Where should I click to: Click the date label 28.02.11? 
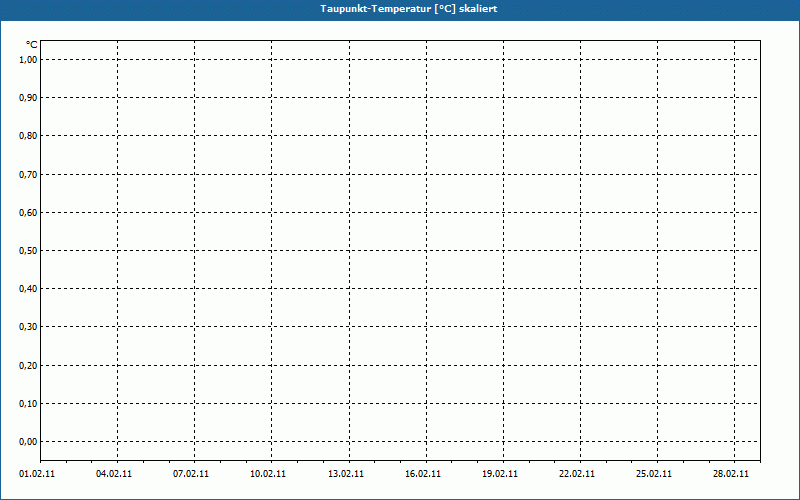[x=731, y=474]
